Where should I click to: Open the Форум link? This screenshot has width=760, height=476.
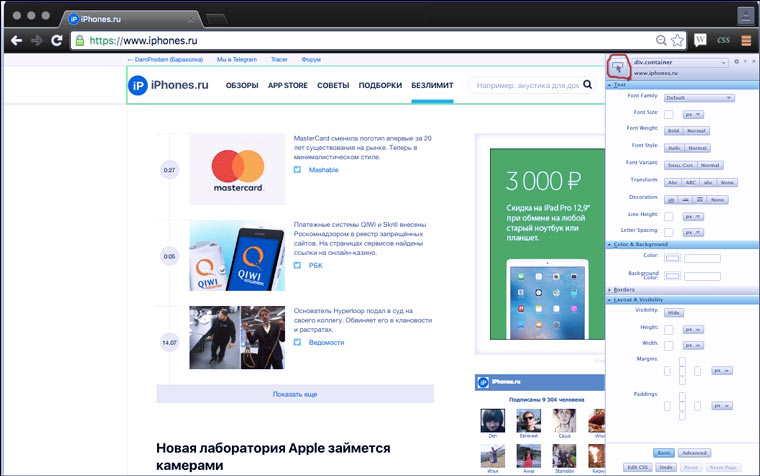tap(311, 60)
